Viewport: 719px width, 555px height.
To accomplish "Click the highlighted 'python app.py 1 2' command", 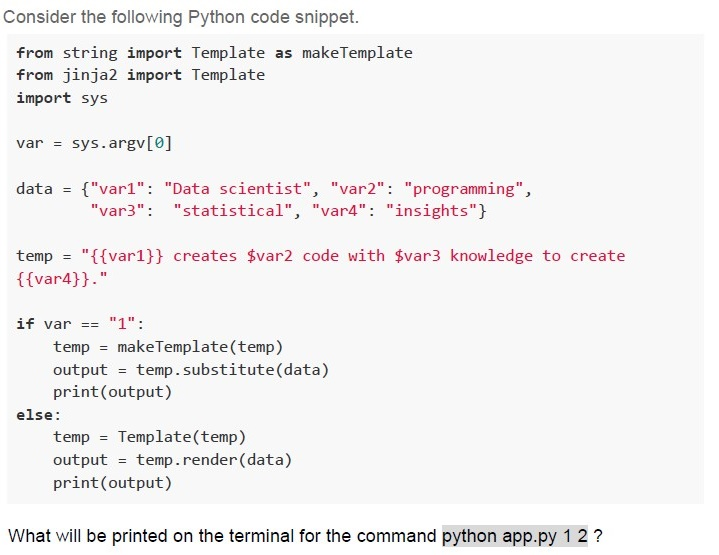I will point(514,536).
